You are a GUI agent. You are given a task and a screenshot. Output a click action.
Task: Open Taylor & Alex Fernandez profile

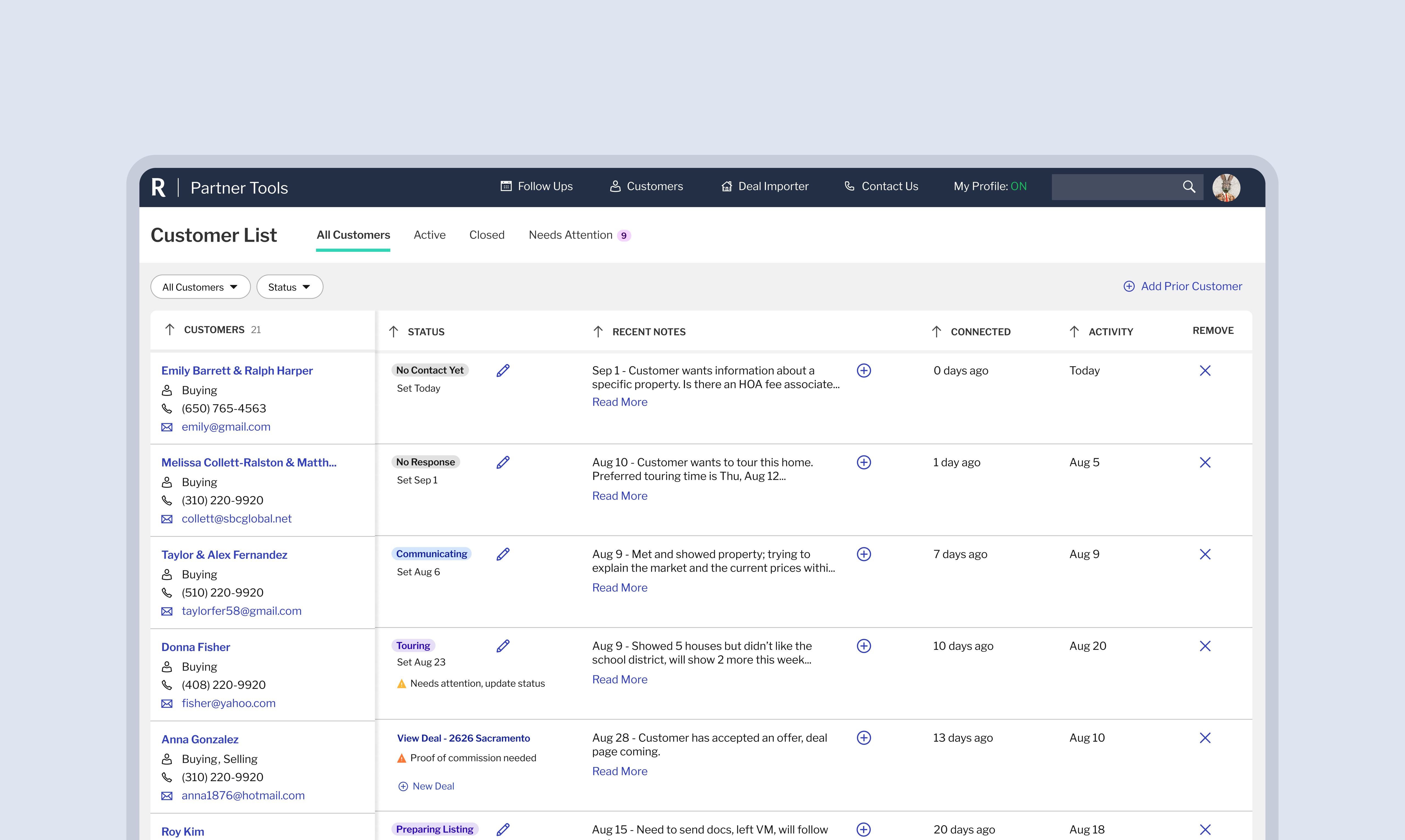tap(224, 555)
